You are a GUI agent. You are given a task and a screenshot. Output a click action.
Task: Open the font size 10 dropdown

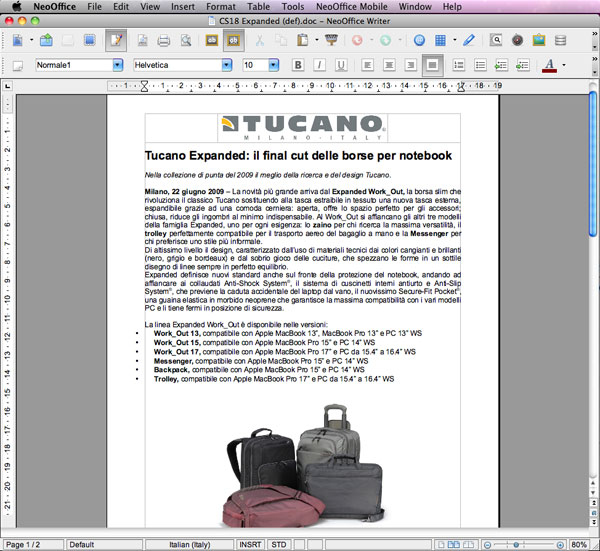pyautogui.click(x=274, y=65)
